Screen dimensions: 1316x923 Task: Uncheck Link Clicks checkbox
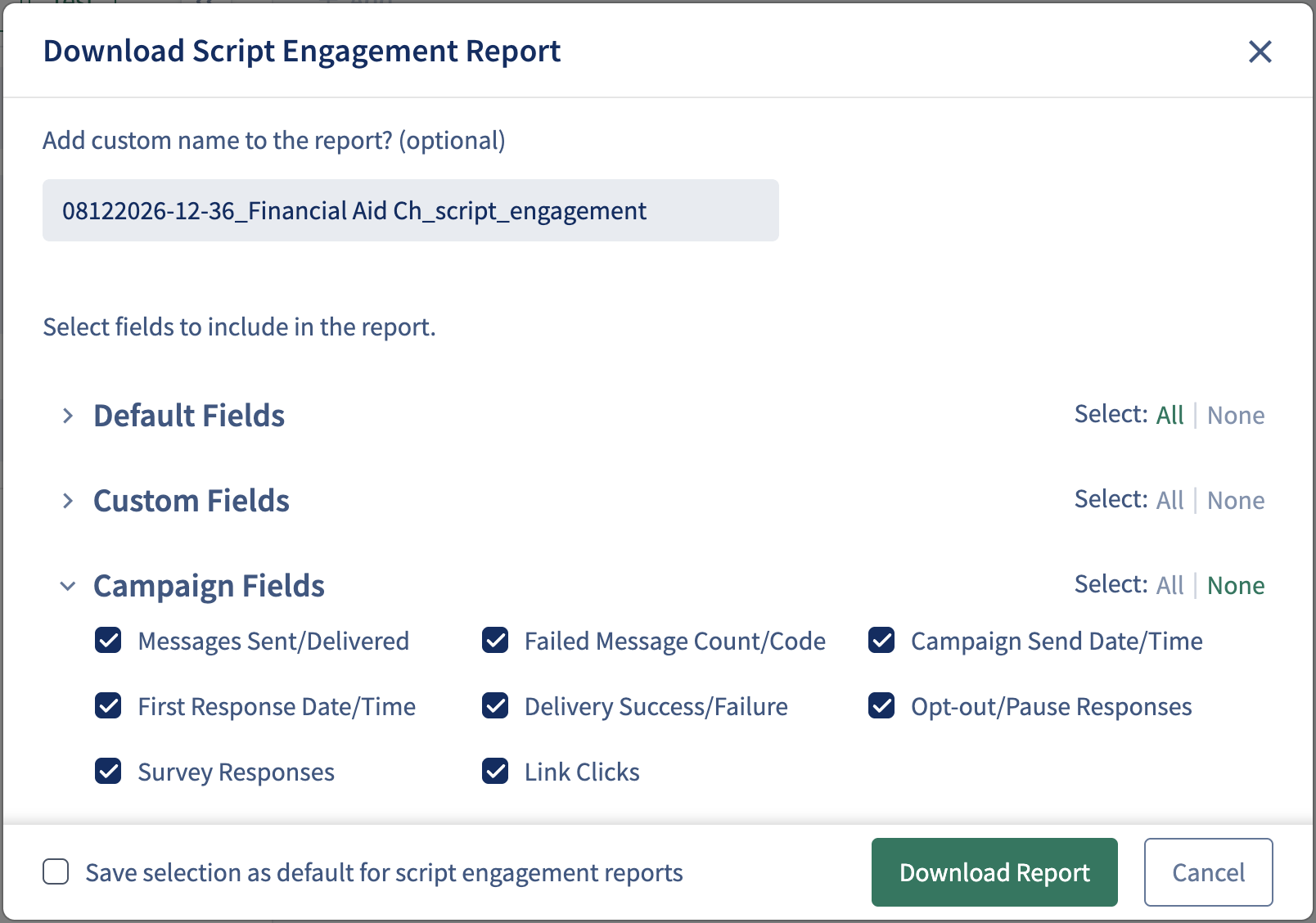(x=495, y=771)
